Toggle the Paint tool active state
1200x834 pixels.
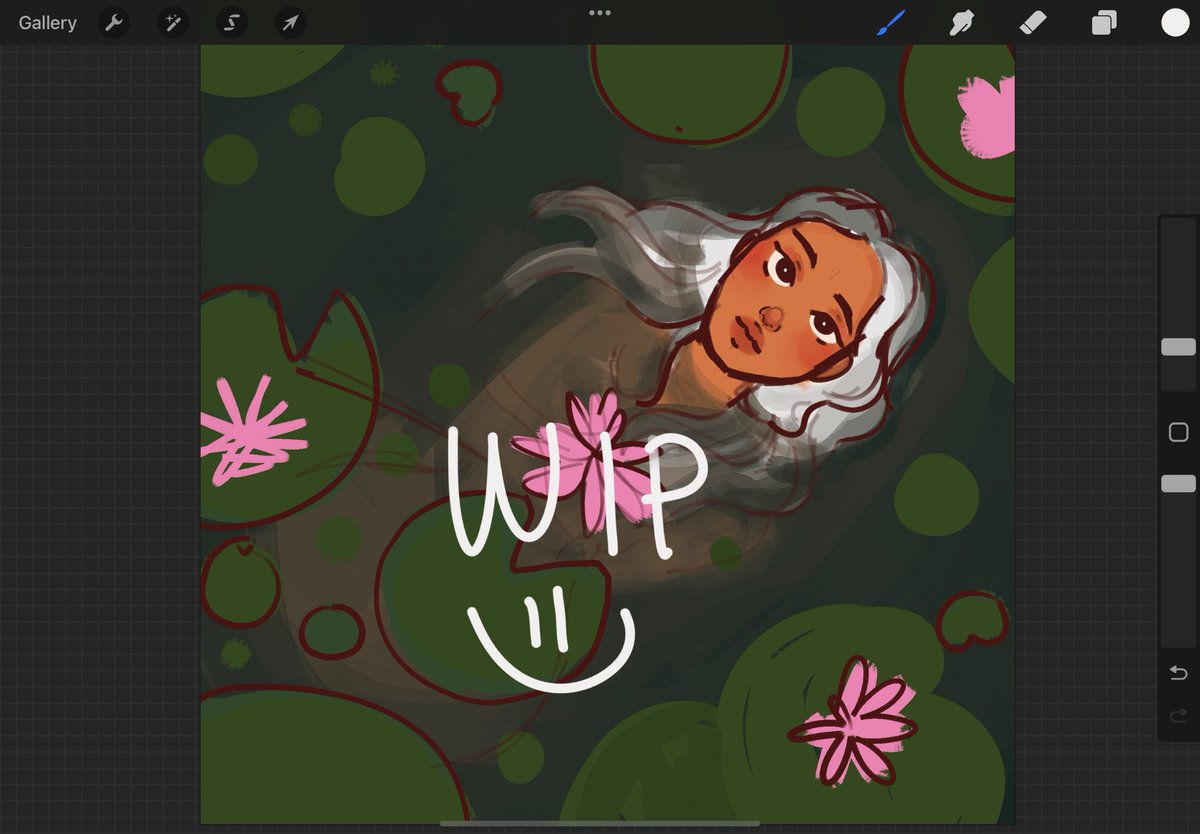coord(891,20)
